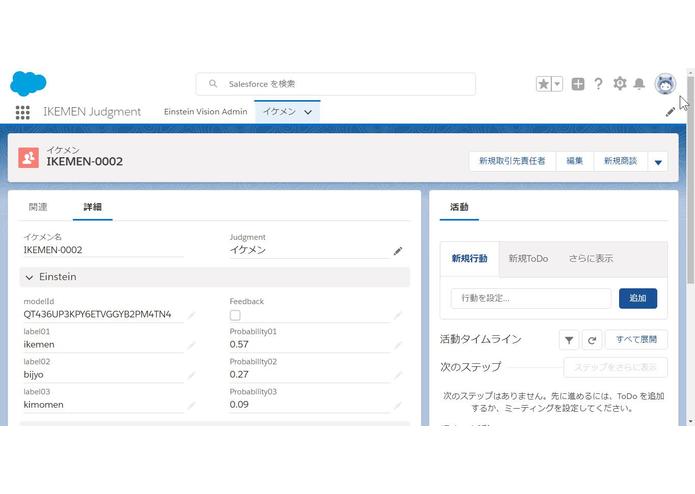The height and width of the screenshot is (494, 695).
Task: Click the label02 value bijyo
Action: [33, 374]
